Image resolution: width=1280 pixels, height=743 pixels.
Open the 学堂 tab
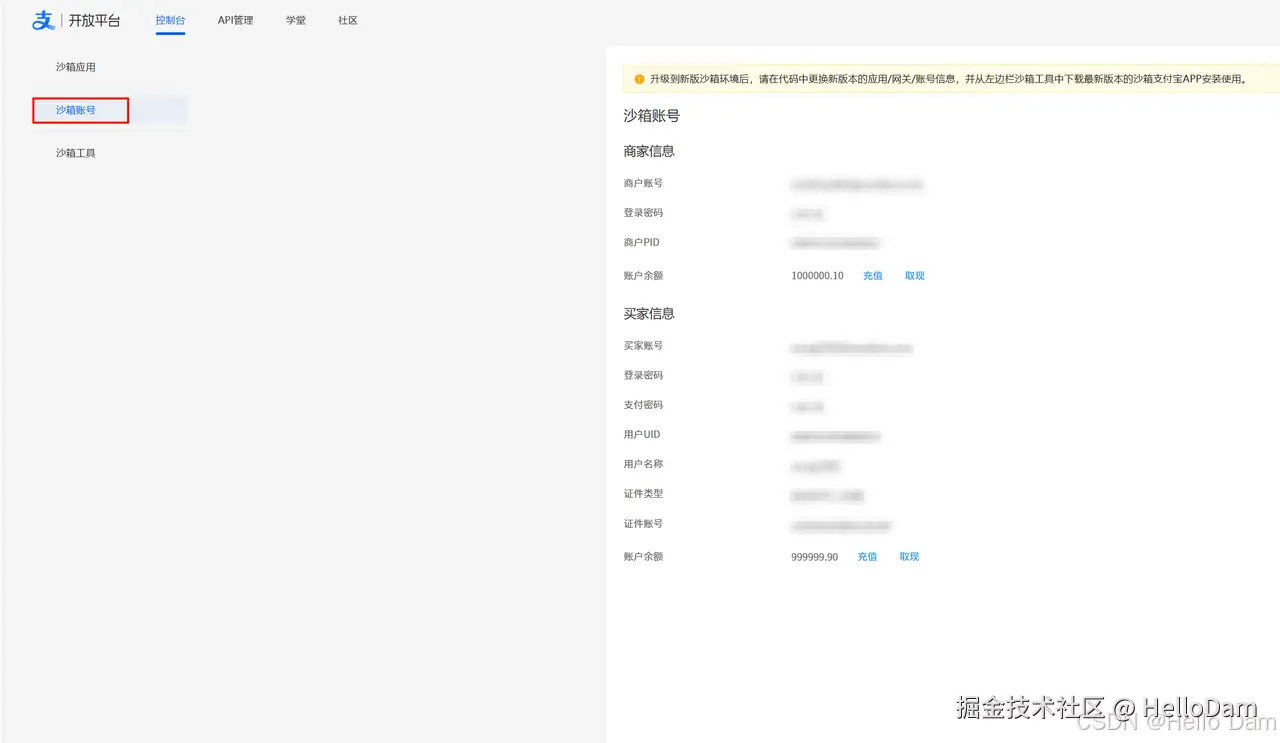click(x=296, y=19)
